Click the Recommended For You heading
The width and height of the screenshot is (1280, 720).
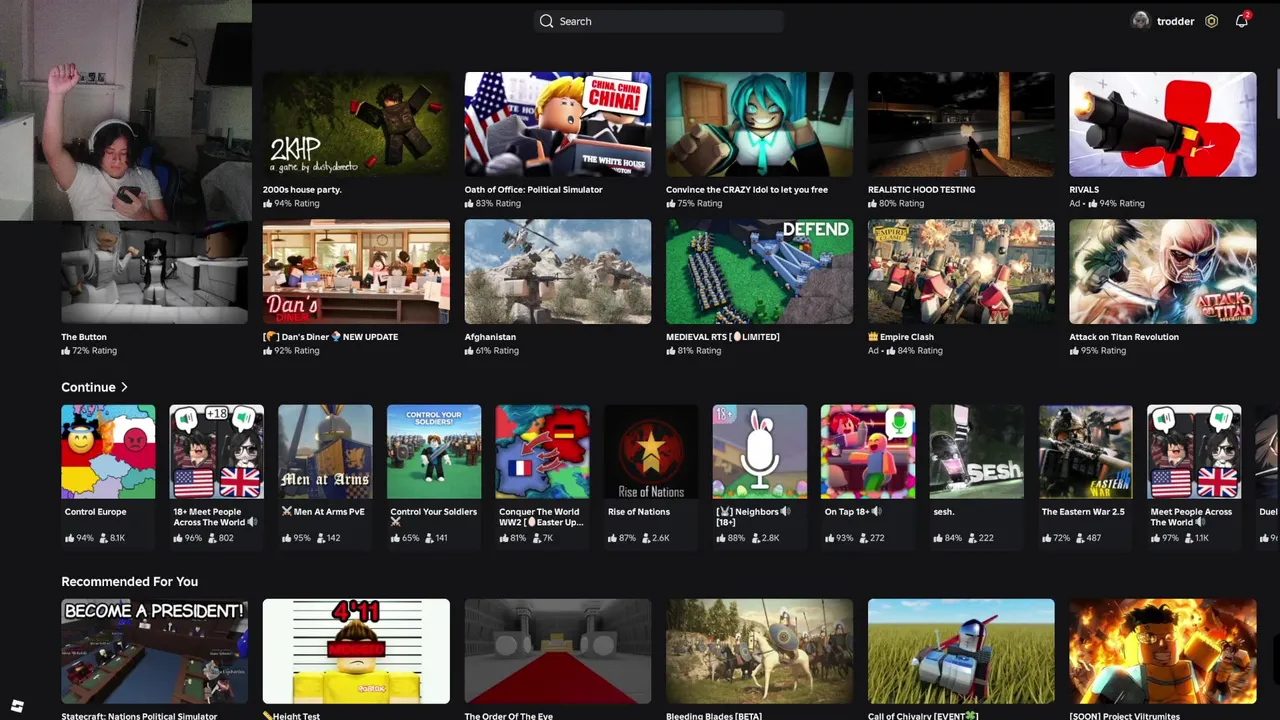coord(129,581)
